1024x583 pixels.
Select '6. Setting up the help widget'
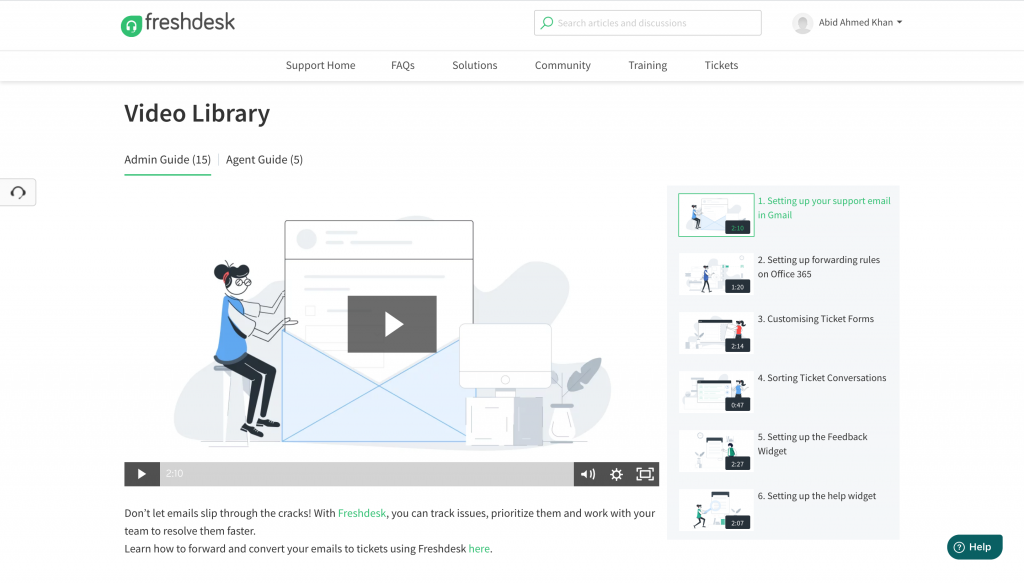pyautogui.click(x=817, y=496)
